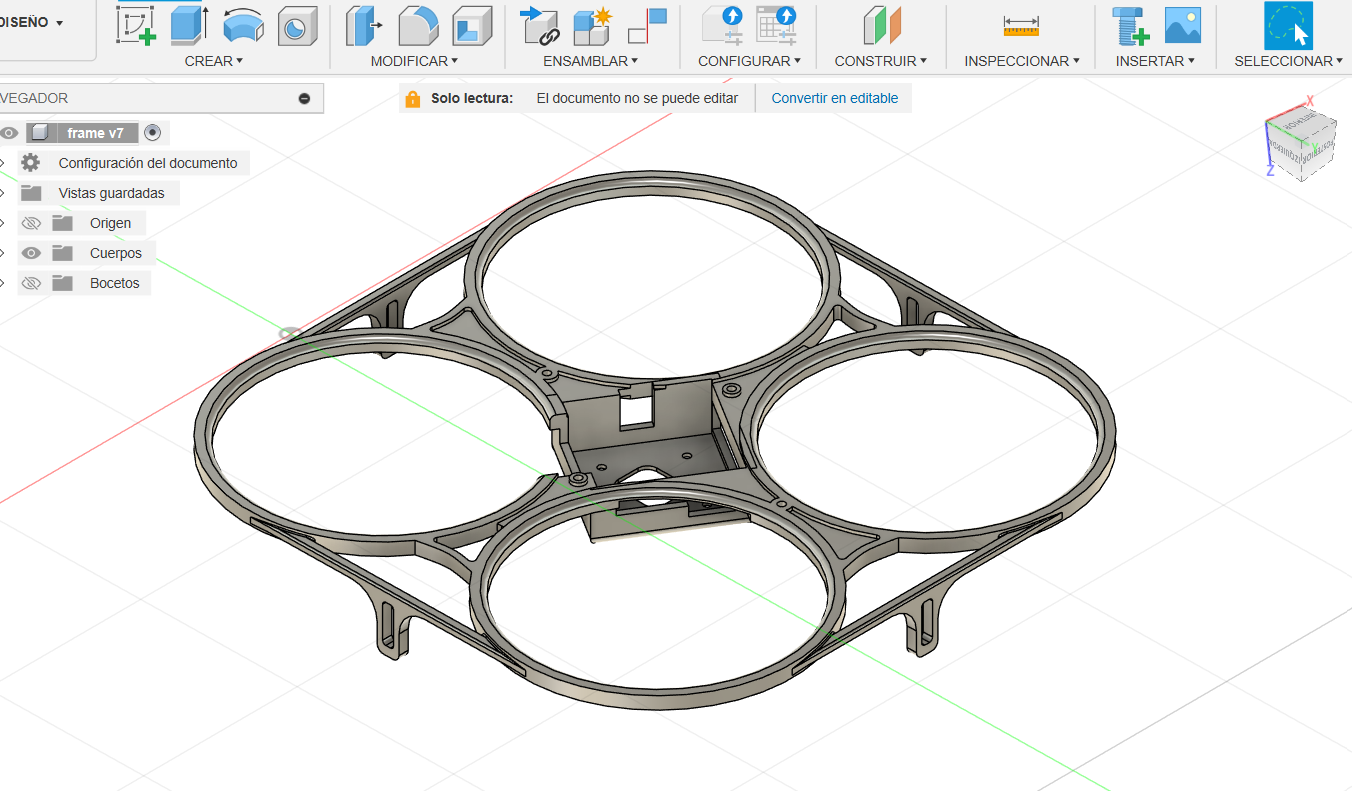Expand the CONFIGURAR dropdown
Screen dimensions: 1352x791
(x=750, y=61)
